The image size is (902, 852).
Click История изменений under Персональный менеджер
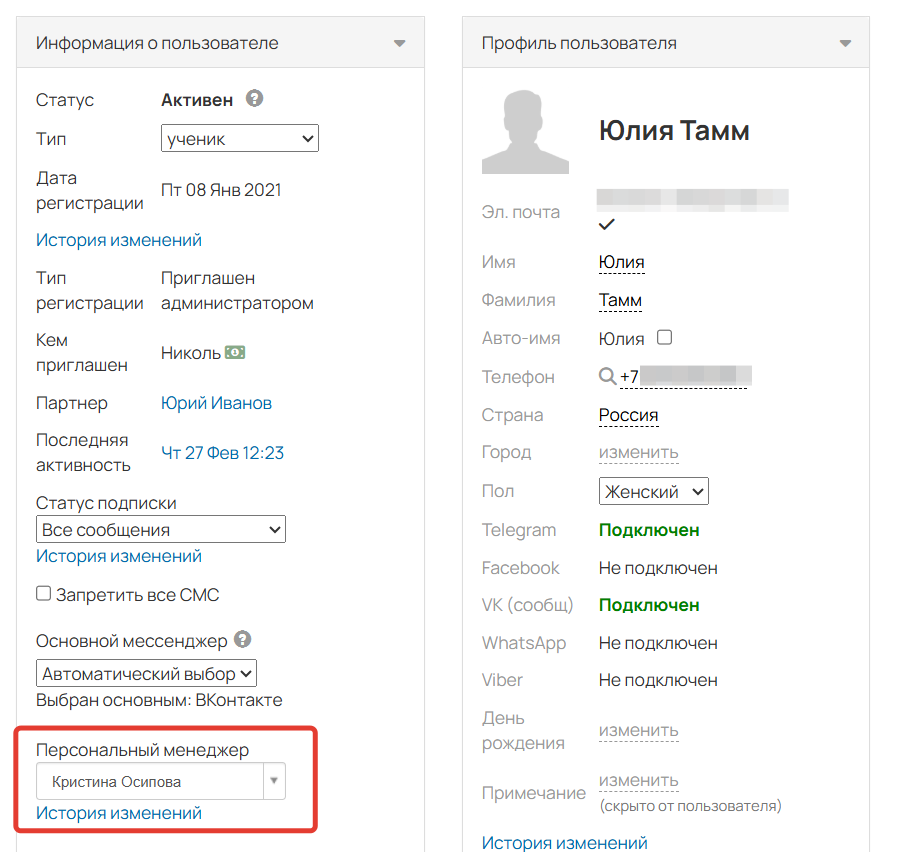(x=119, y=813)
